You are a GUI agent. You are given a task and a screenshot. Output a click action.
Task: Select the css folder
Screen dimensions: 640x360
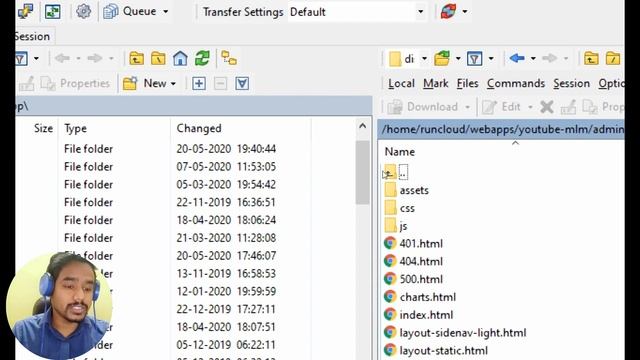(x=400, y=209)
